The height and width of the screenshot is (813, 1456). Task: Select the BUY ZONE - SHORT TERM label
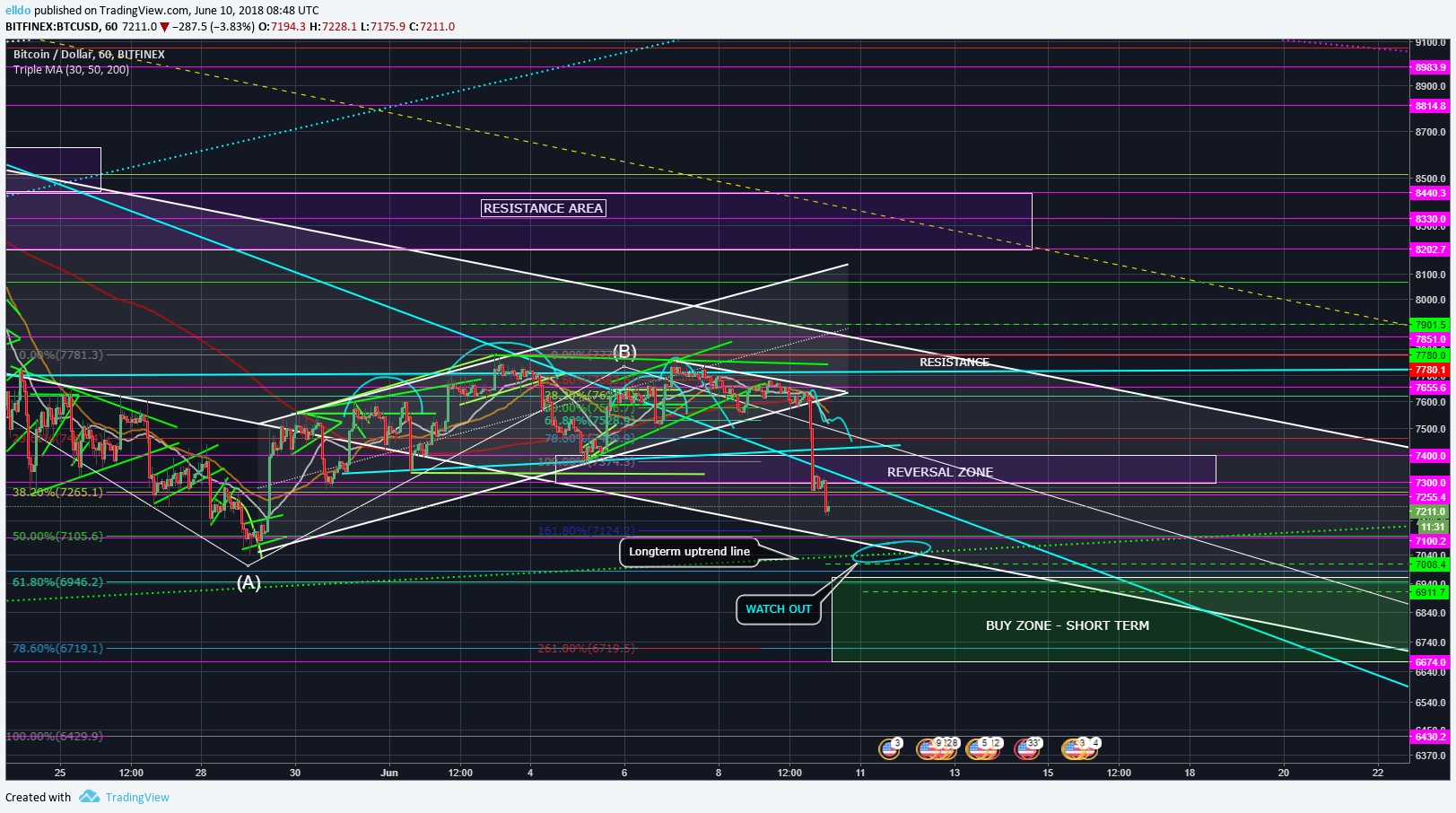(x=1068, y=625)
